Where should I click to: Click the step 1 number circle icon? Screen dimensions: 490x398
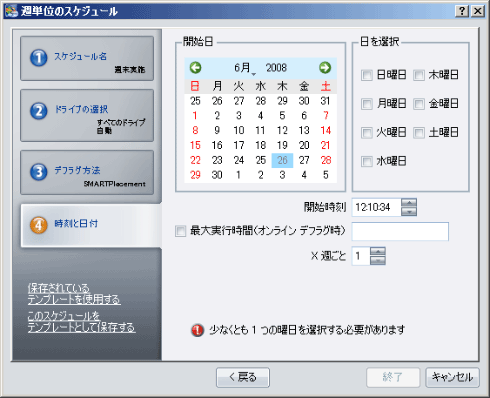pos(39,58)
